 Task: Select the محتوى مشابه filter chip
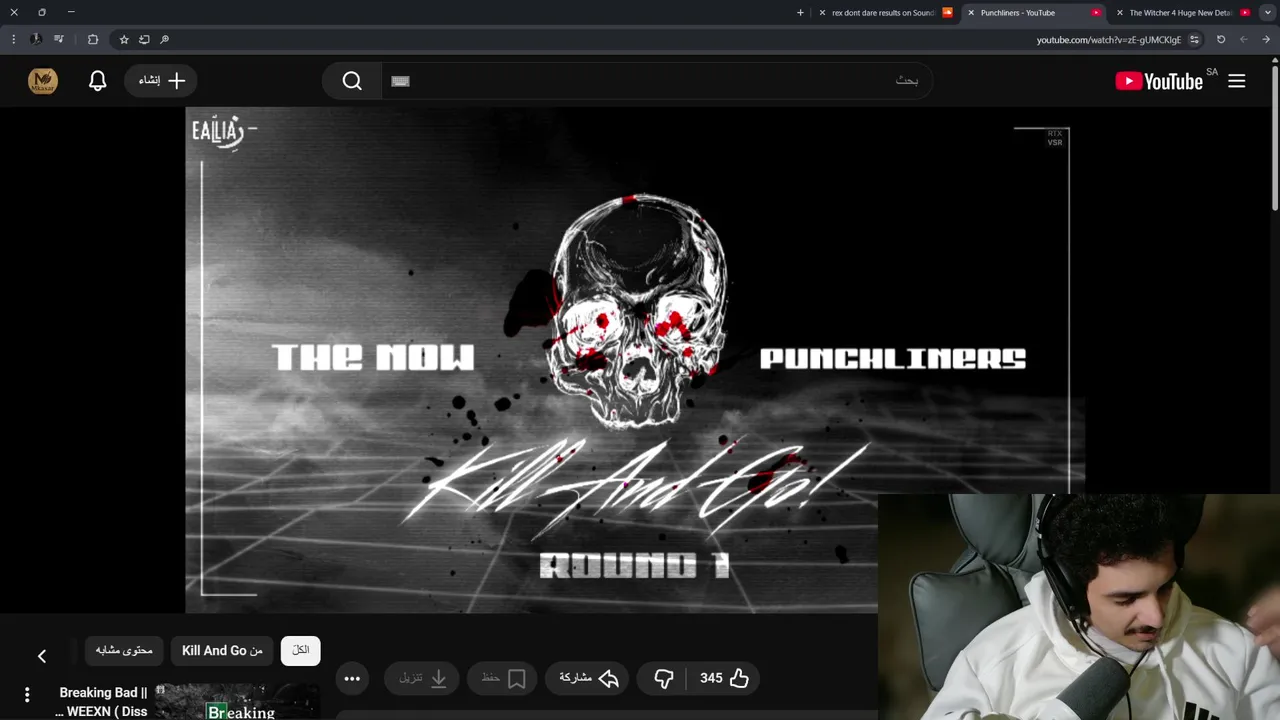pos(124,650)
